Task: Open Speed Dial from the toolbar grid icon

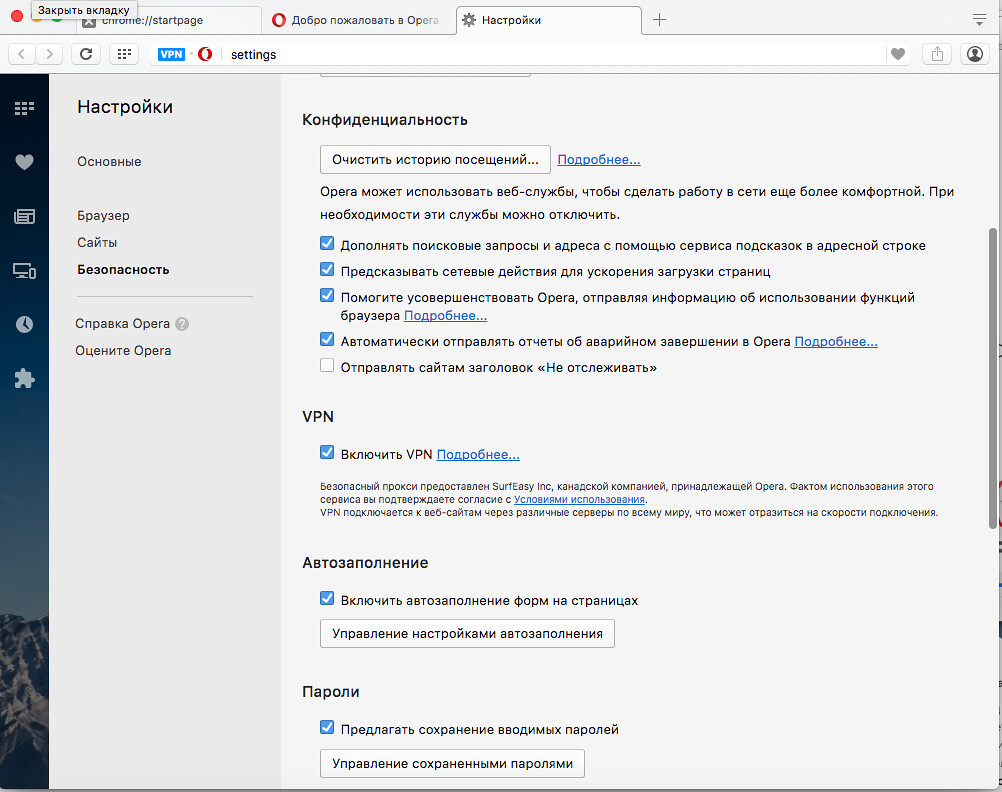Action: 125,54
